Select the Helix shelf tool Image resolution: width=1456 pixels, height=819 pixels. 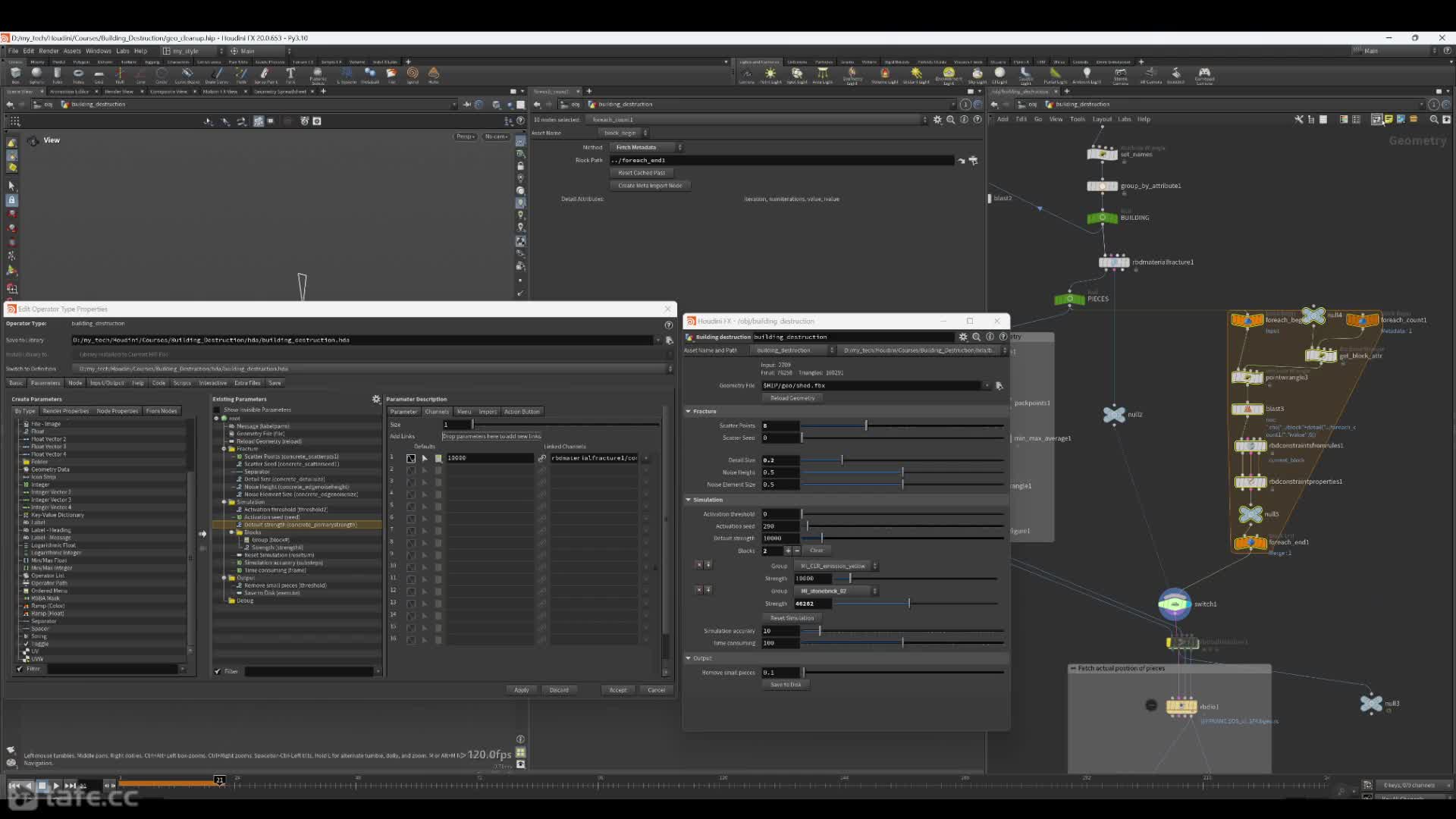(x=434, y=75)
